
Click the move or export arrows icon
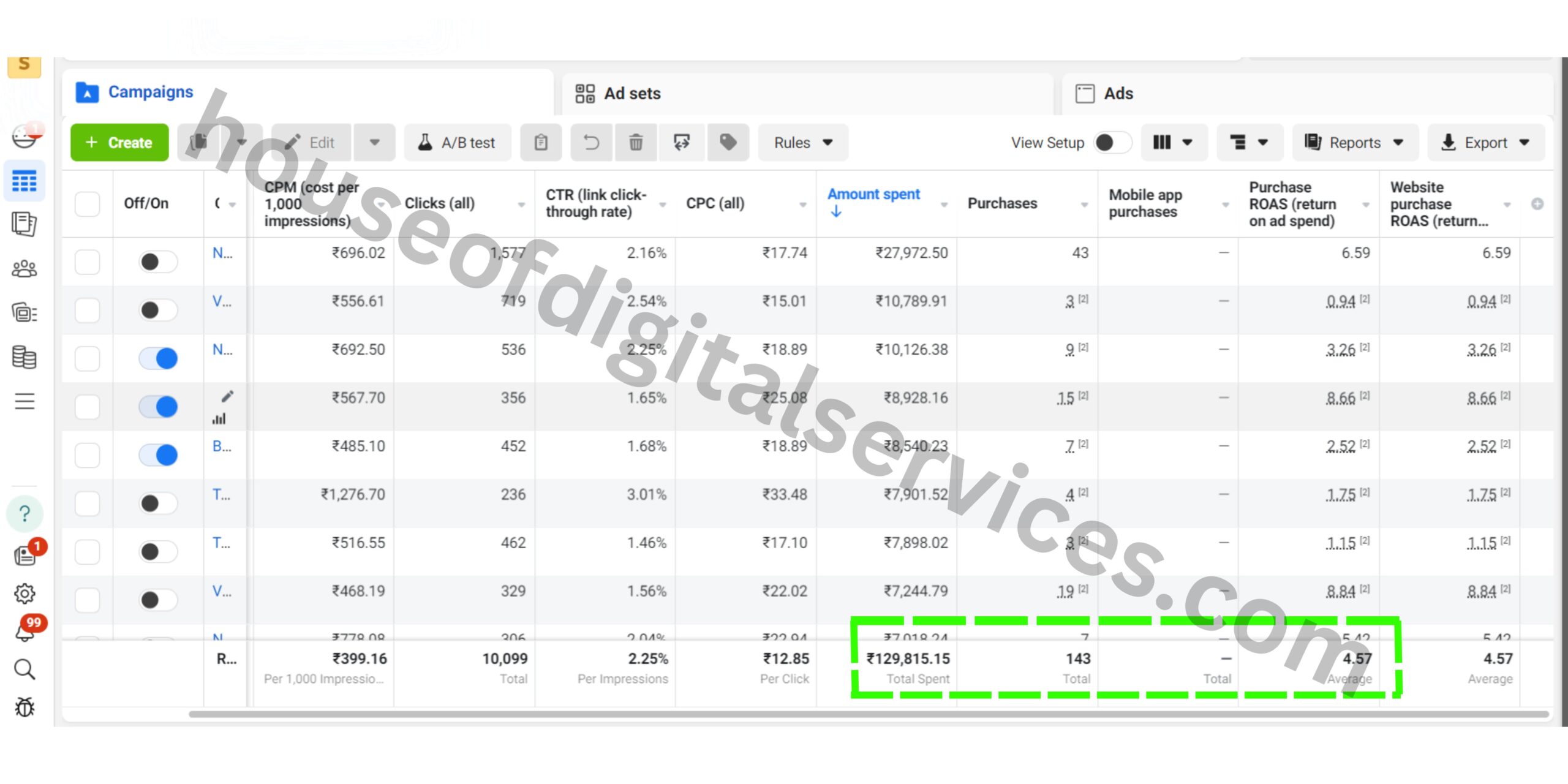pos(682,143)
